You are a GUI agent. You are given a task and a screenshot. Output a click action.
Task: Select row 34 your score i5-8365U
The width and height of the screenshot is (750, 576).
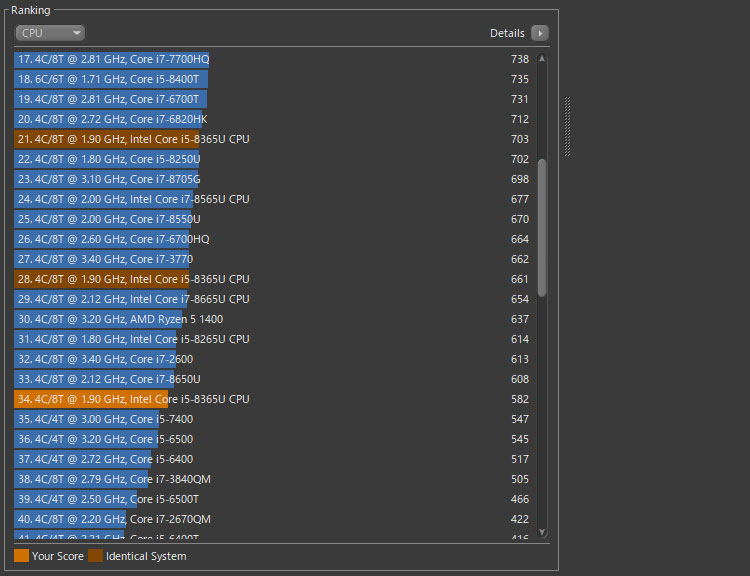click(x=274, y=399)
